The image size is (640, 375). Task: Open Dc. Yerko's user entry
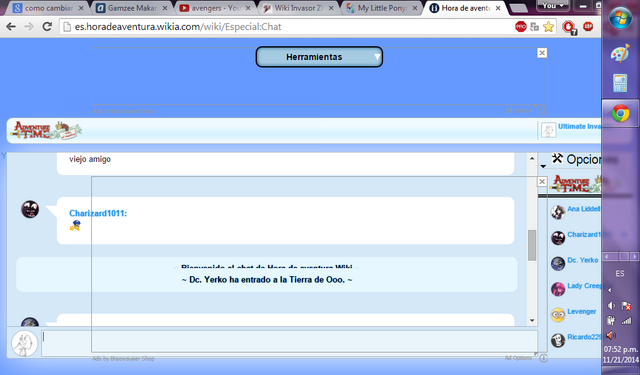click(x=576, y=262)
